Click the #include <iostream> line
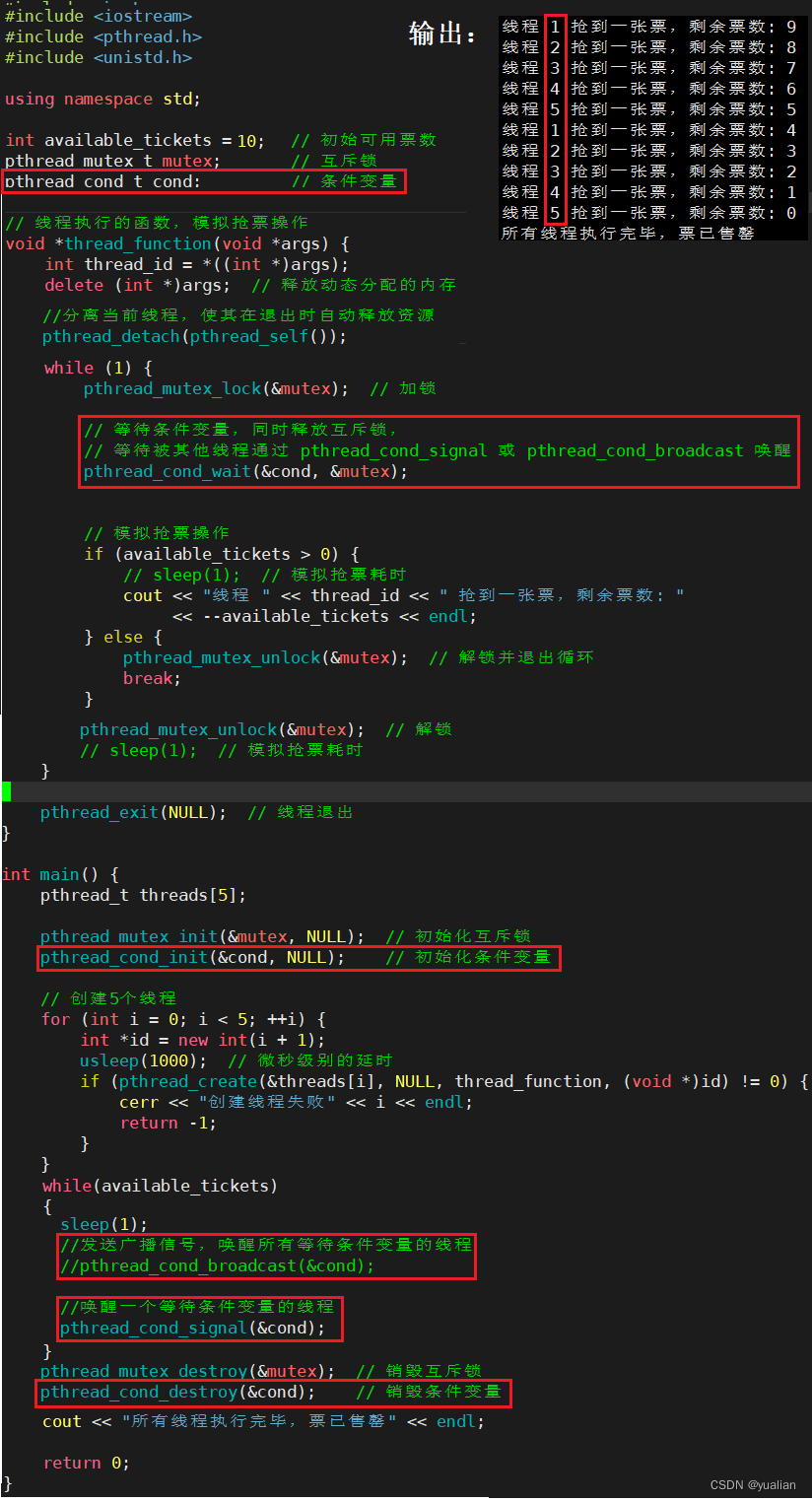Image resolution: width=812 pixels, height=1502 pixels. (x=99, y=16)
